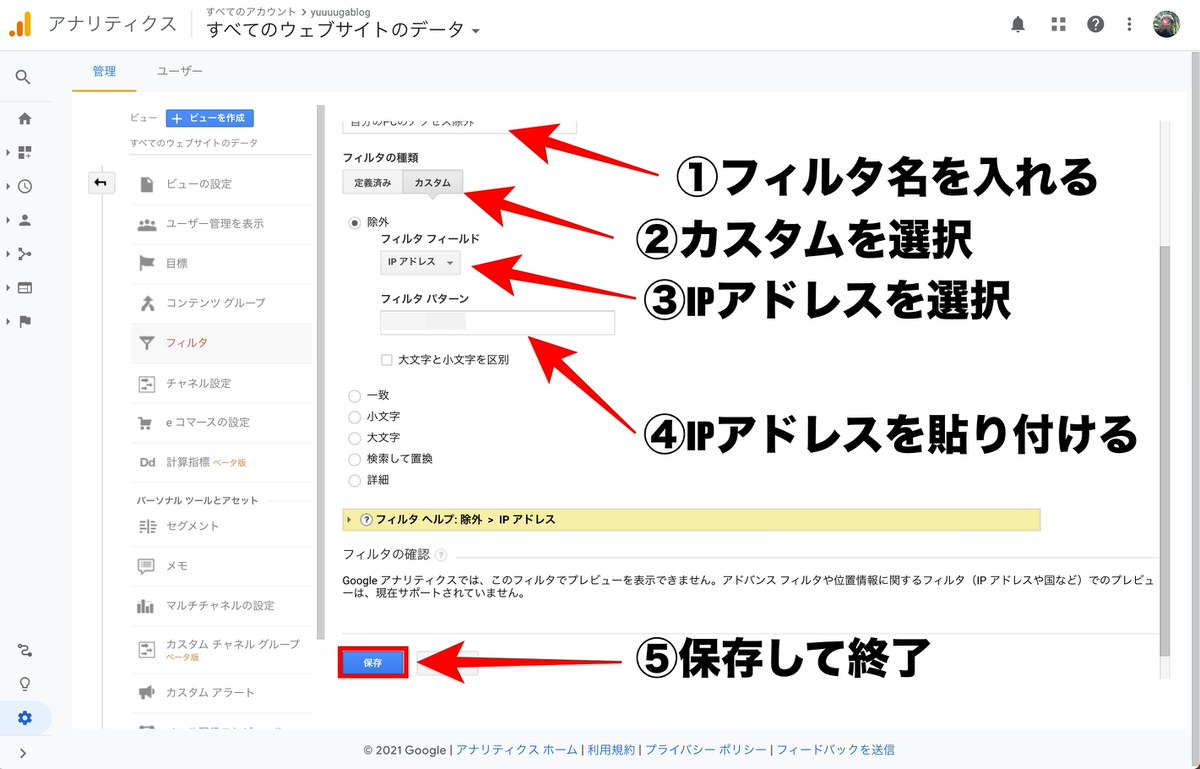The width and height of the screenshot is (1200, 769).
Task: Open メモ menu item
Action: (221, 566)
